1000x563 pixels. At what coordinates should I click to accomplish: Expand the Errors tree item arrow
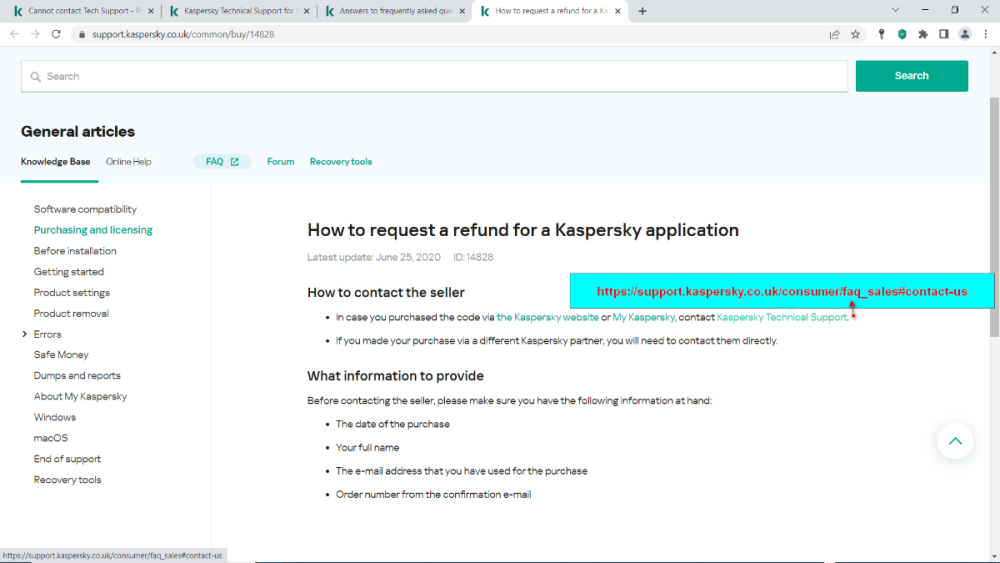(25, 334)
